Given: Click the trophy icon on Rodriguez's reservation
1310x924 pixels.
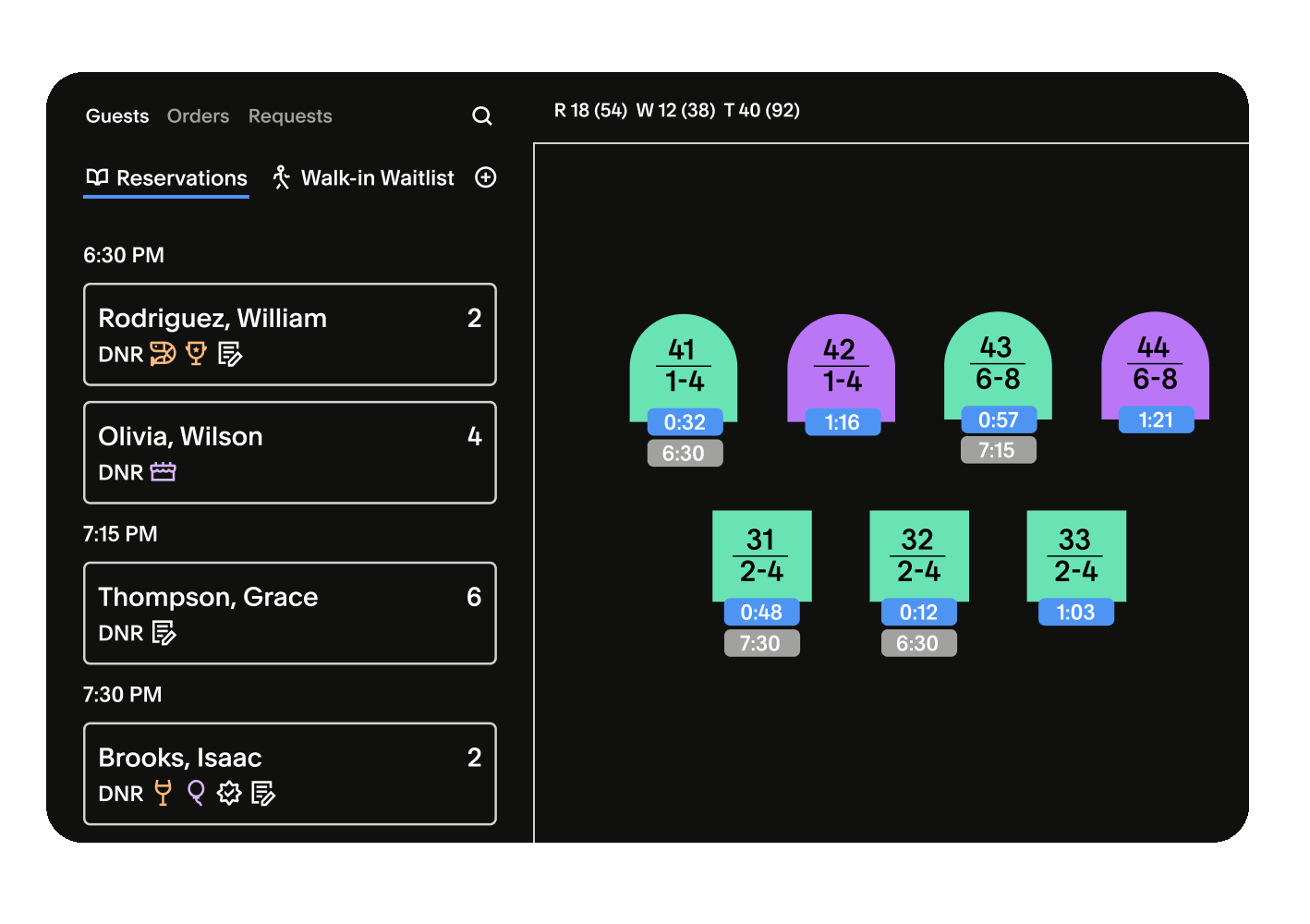Looking at the screenshot, I should pos(196,354).
